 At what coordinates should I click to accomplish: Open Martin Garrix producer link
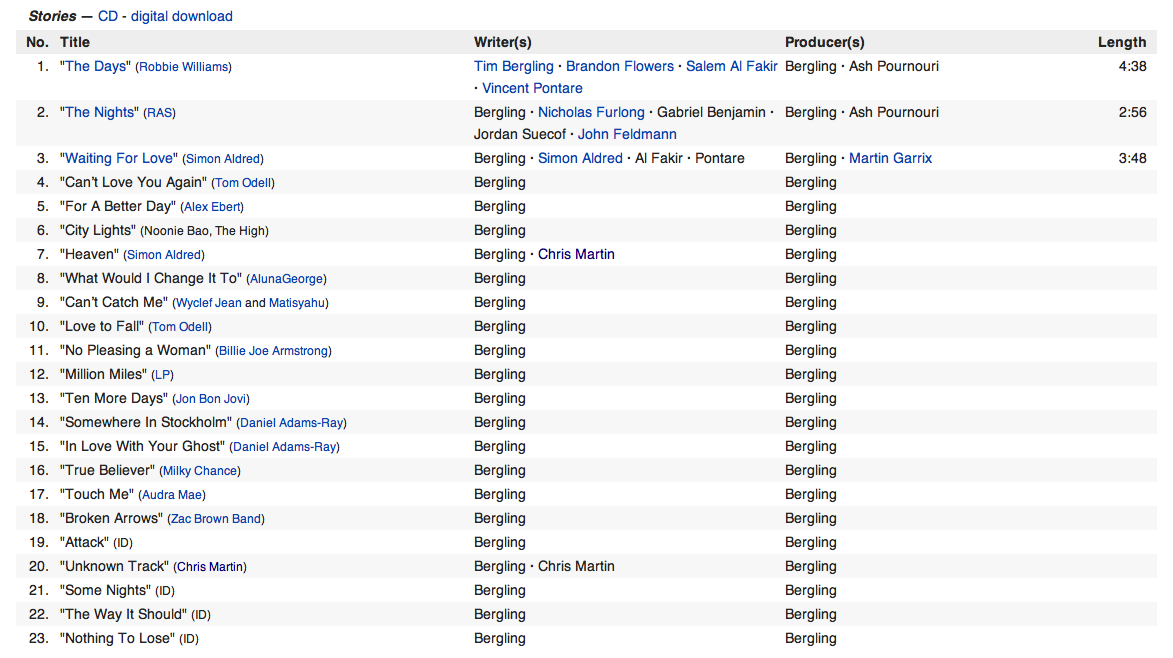(x=890, y=158)
